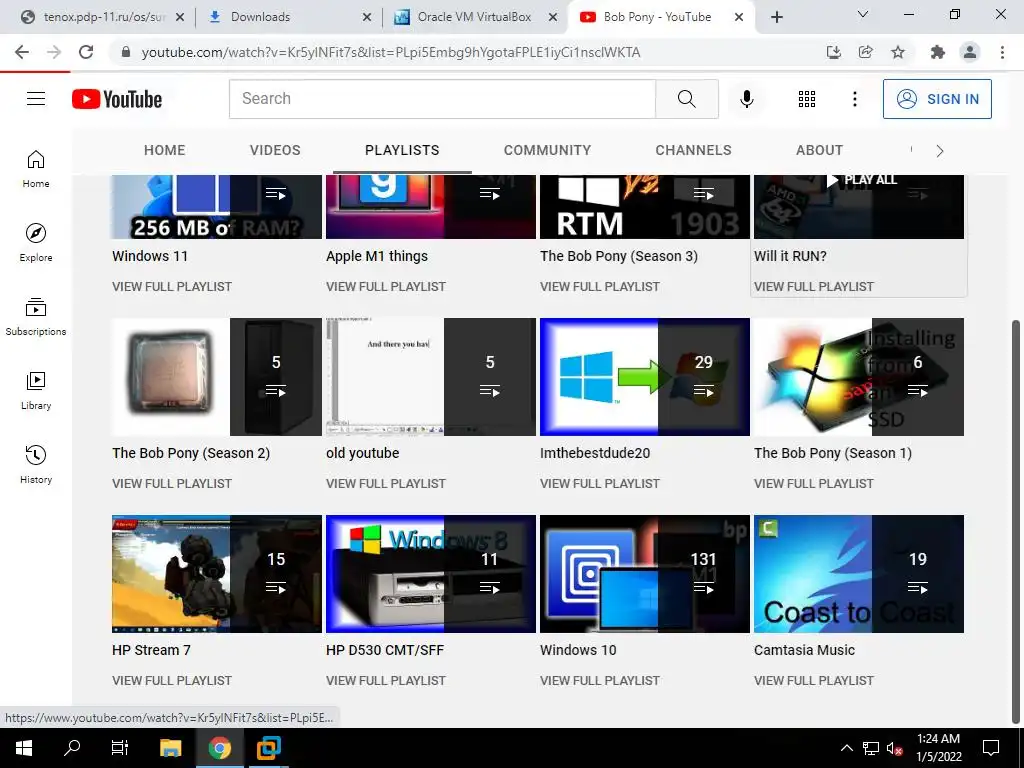Show more channel tabs with right chevron

click(939, 151)
